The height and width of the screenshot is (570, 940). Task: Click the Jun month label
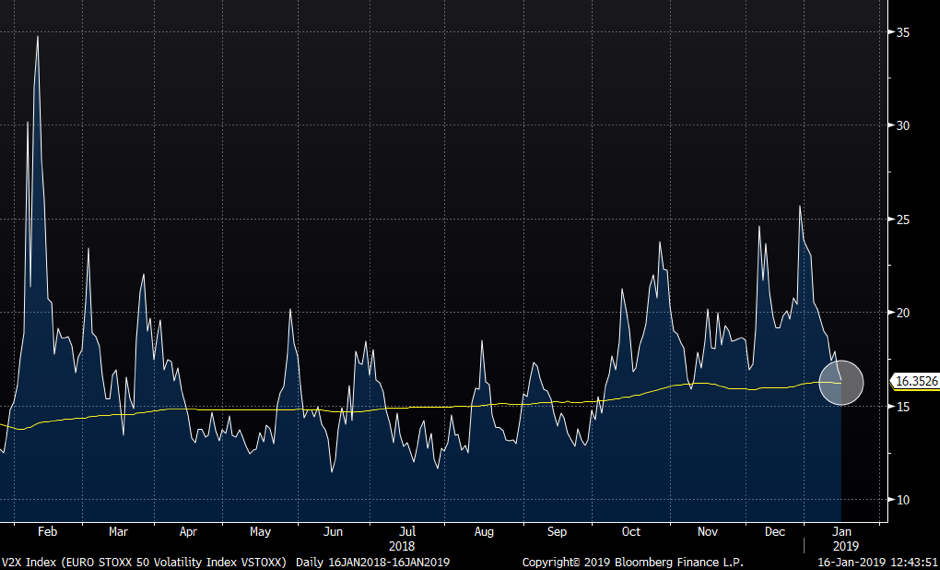pos(333,532)
